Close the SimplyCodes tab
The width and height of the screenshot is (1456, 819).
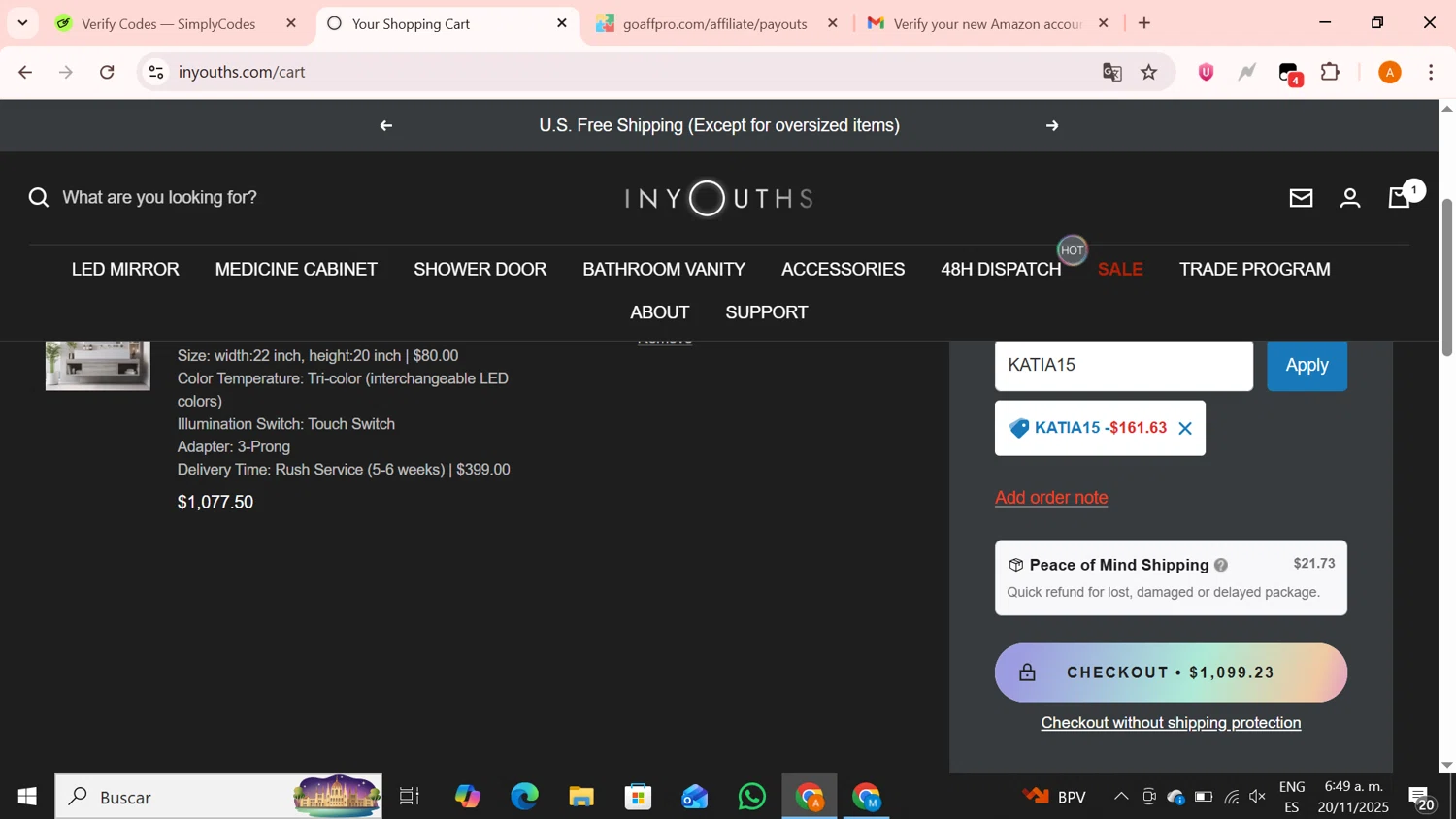[x=291, y=23]
